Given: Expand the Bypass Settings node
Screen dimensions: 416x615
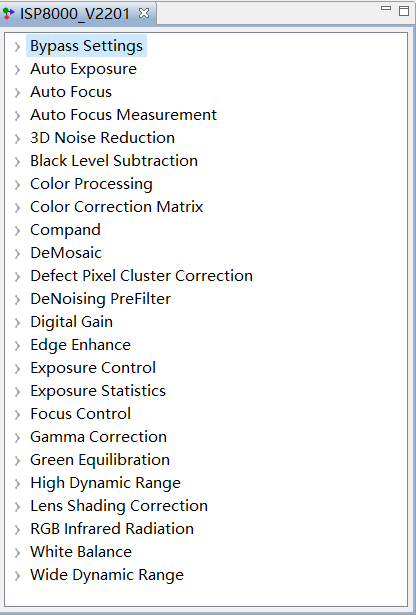Looking at the screenshot, I should click(17, 47).
